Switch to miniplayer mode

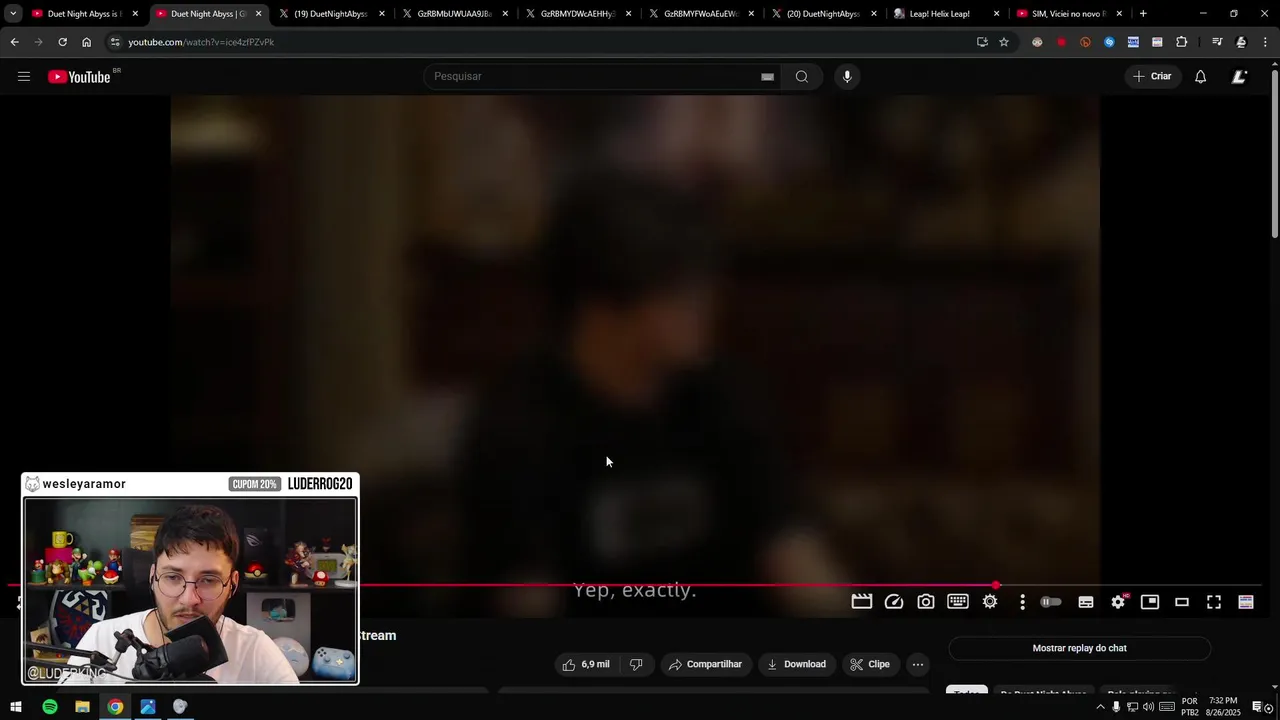(x=1150, y=602)
